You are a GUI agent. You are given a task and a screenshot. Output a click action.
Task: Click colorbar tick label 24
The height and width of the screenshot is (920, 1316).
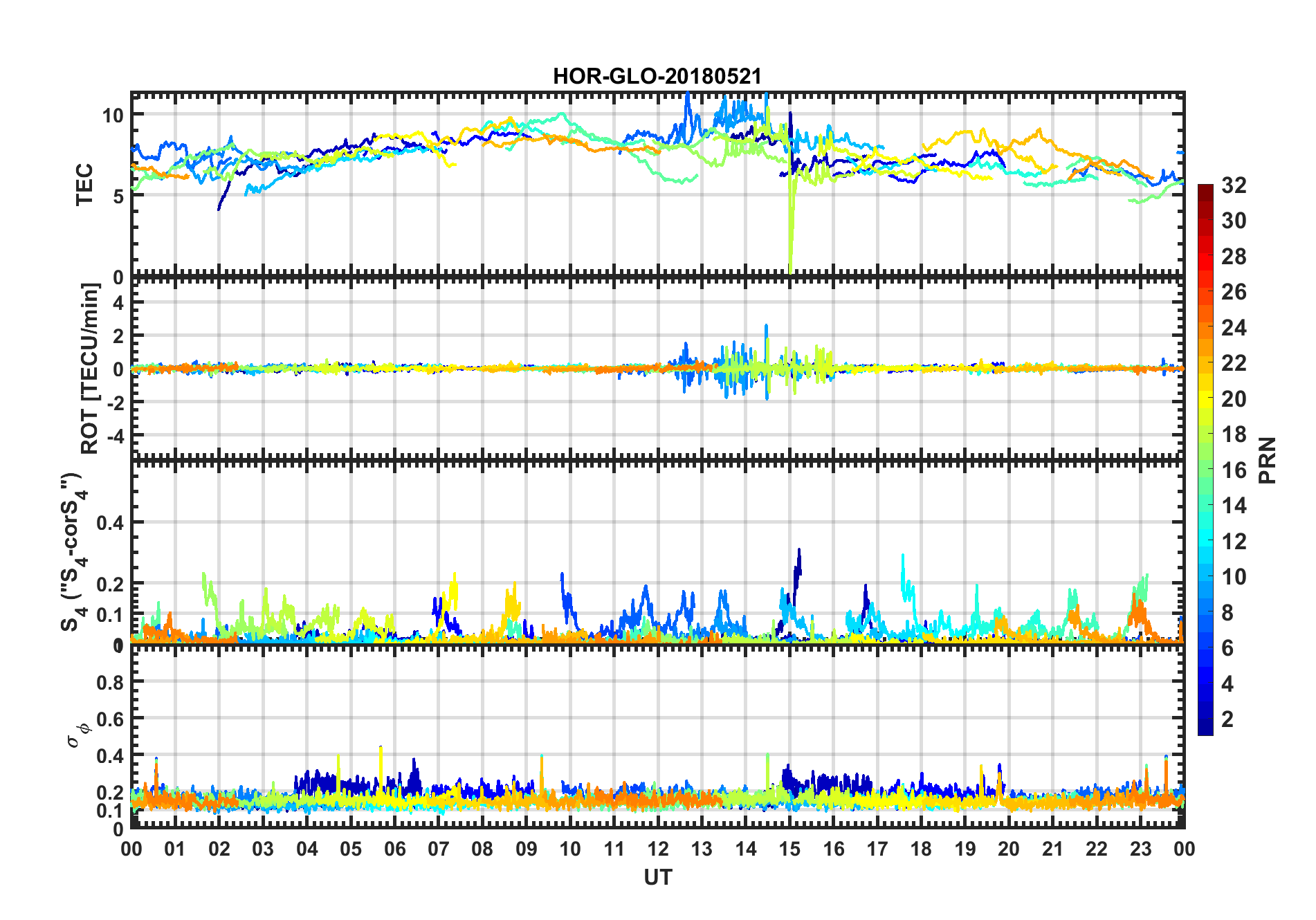coord(1234,327)
